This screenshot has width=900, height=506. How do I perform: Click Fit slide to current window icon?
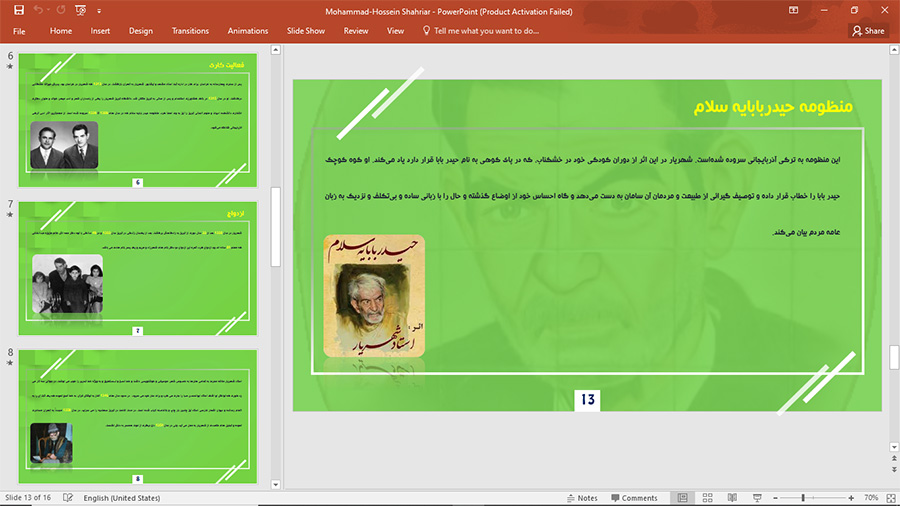click(x=889, y=498)
